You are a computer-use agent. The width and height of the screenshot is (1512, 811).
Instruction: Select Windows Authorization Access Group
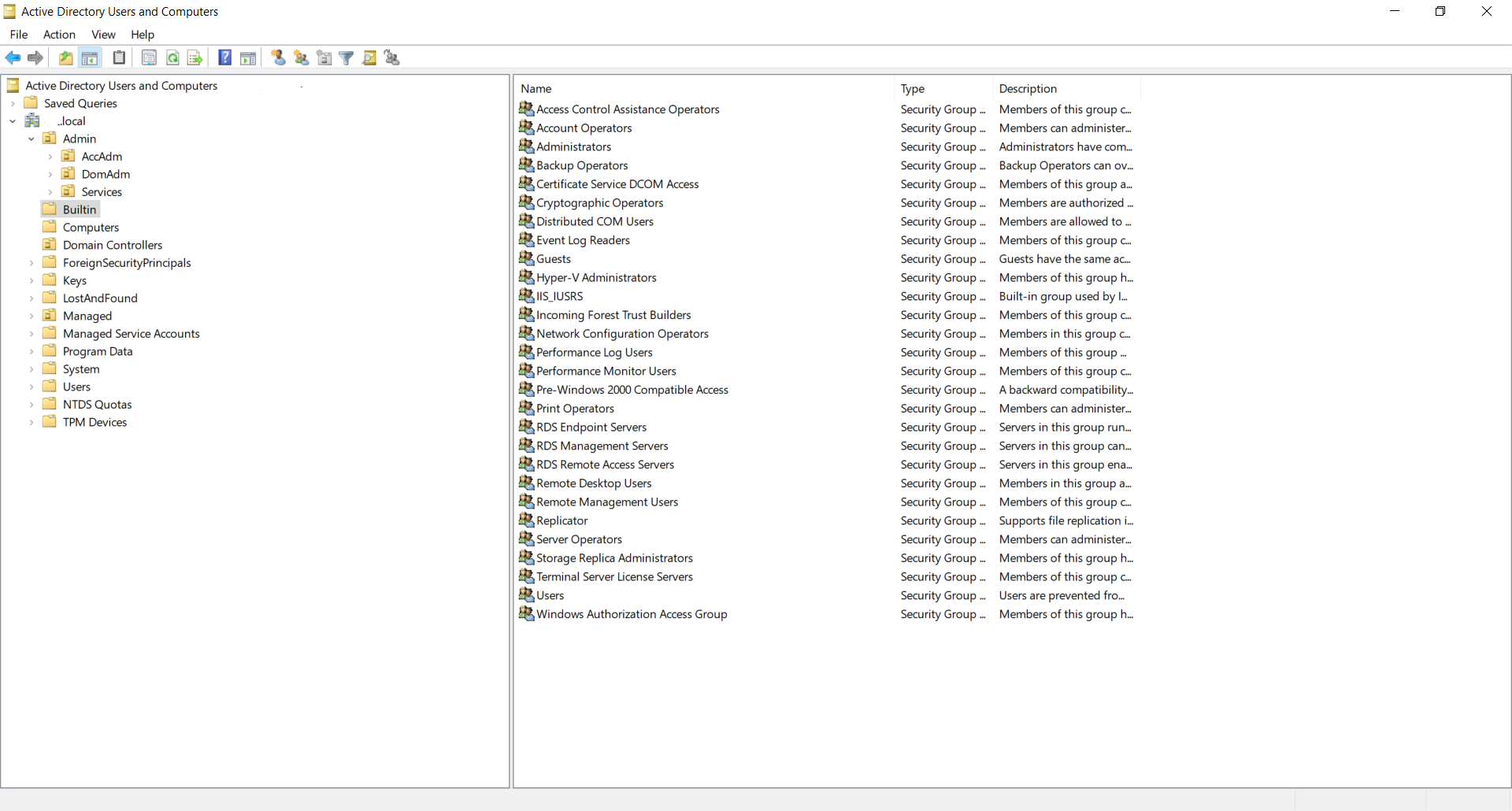(x=632, y=614)
